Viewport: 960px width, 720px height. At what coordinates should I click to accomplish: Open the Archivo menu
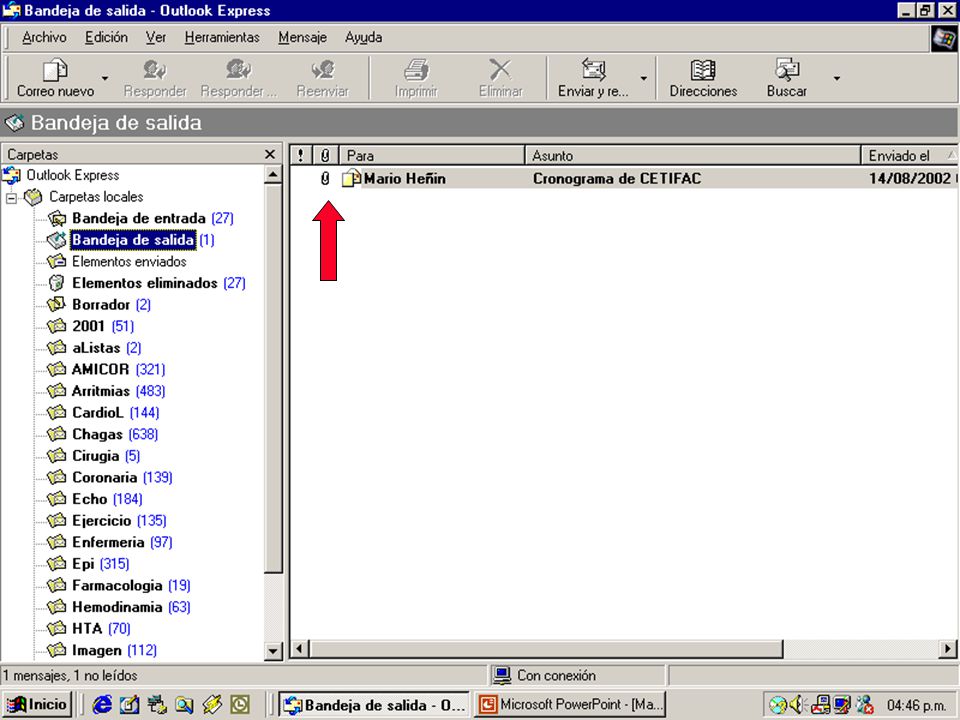(44, 37)
